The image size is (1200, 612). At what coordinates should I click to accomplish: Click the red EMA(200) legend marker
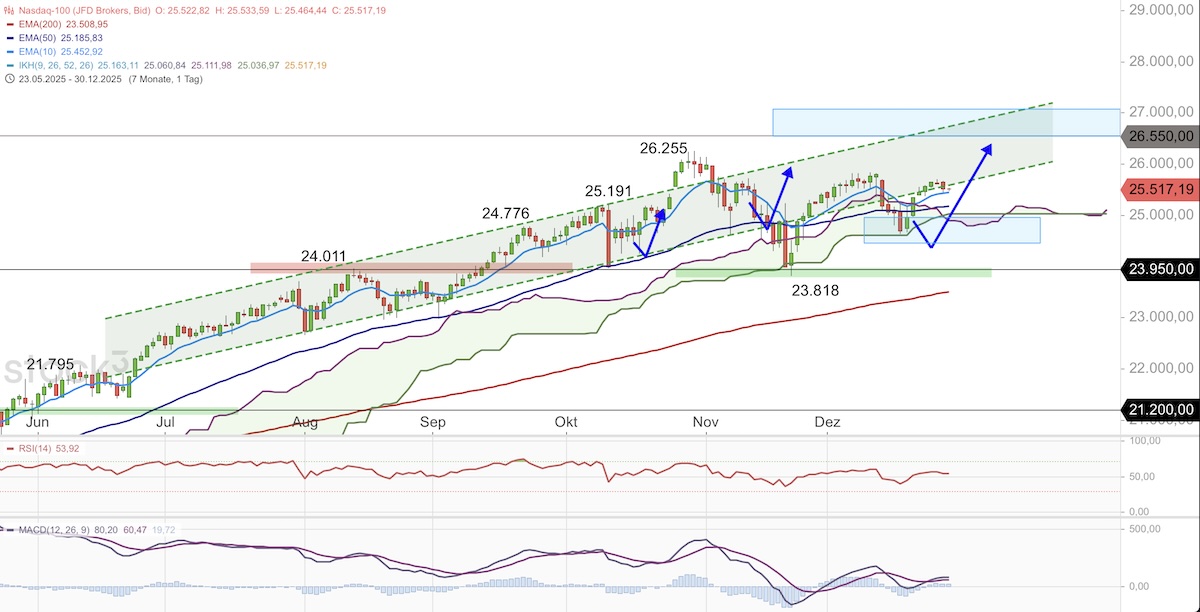click(x=9, y=24)
